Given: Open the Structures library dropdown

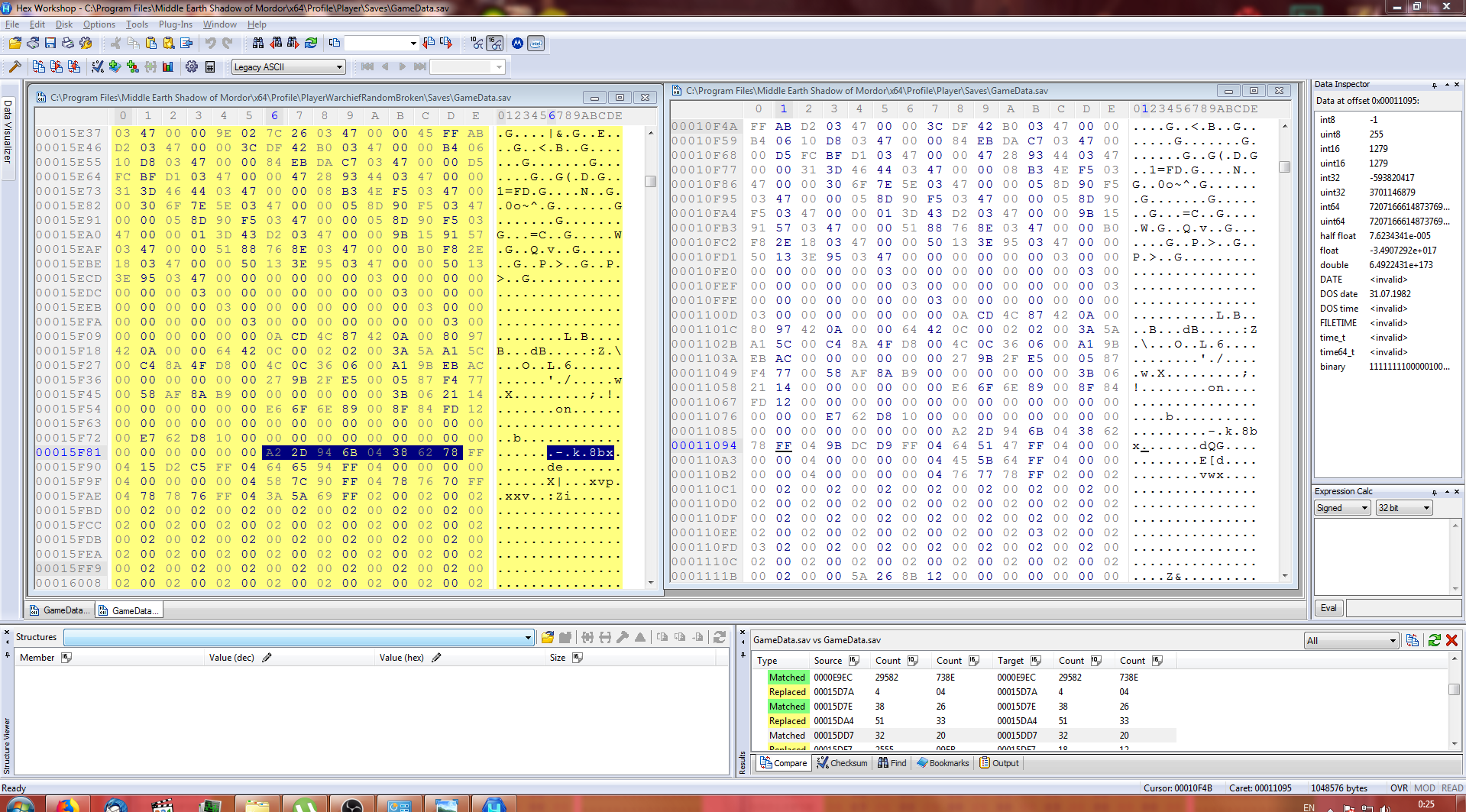Looking at the screenshot, I should pyautogui.click(x=299, y=637).
